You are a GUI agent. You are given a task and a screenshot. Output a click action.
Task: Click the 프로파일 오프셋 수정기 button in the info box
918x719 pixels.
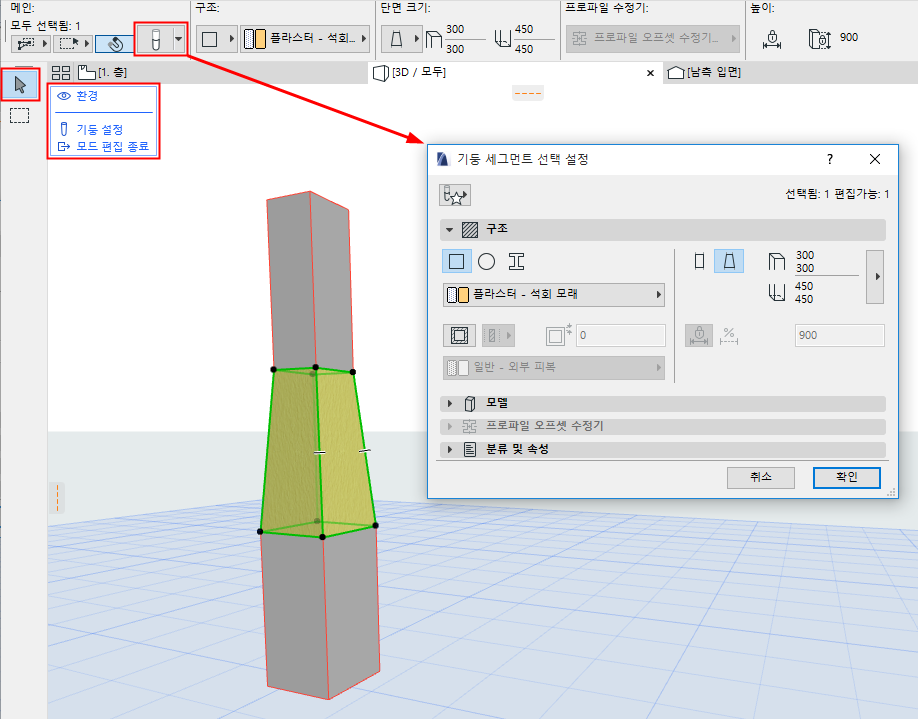(653, 39)
